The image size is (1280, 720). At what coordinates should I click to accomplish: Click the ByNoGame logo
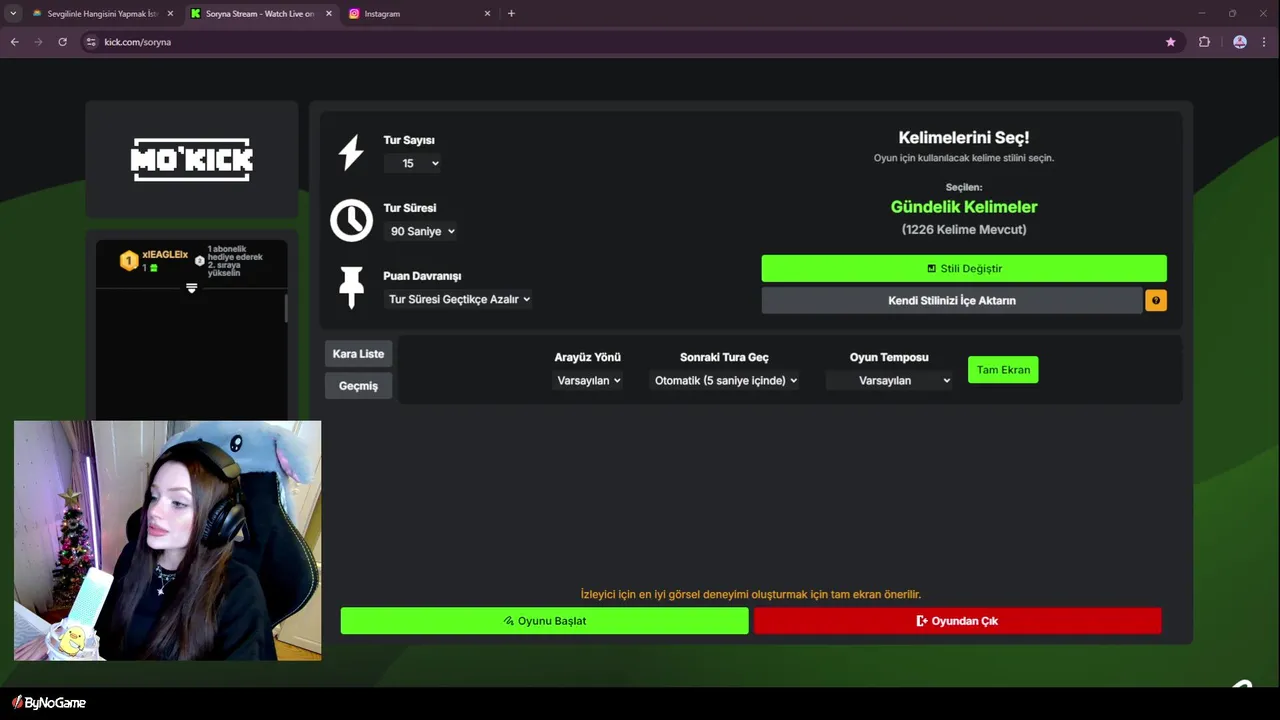49,703
